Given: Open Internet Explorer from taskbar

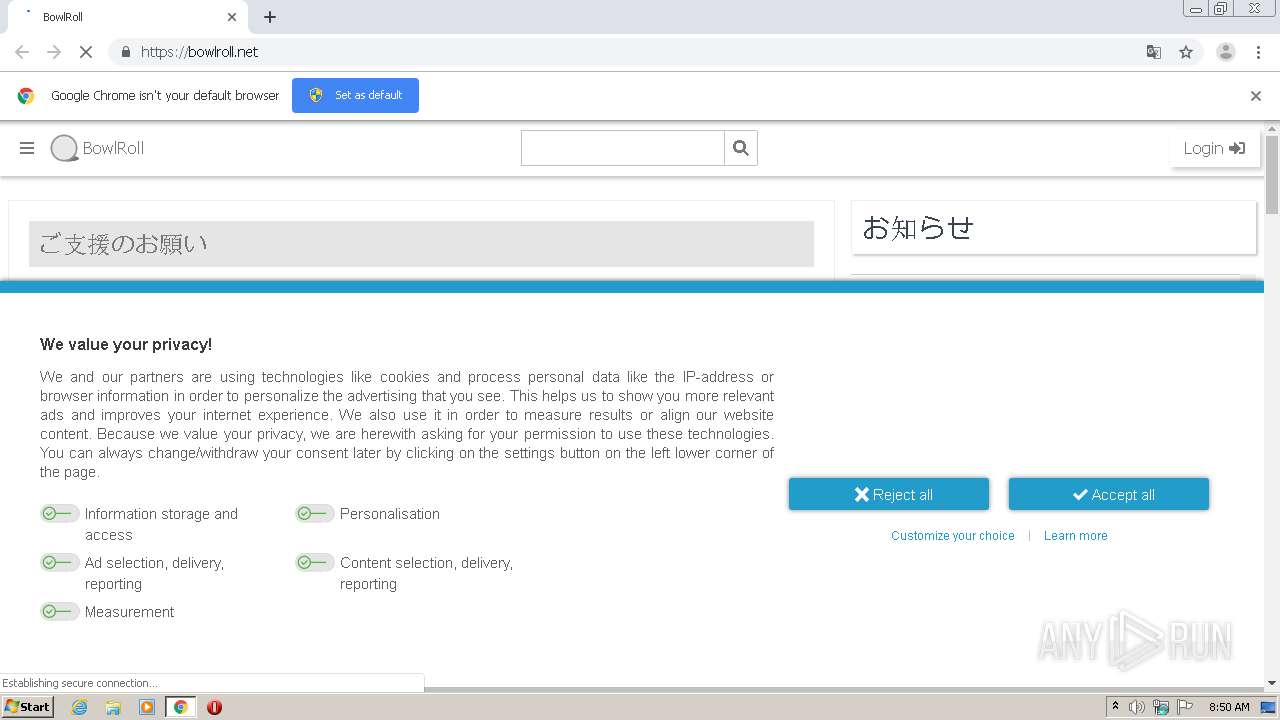Looking at the screenshot, I should click(x=80, y=707).
